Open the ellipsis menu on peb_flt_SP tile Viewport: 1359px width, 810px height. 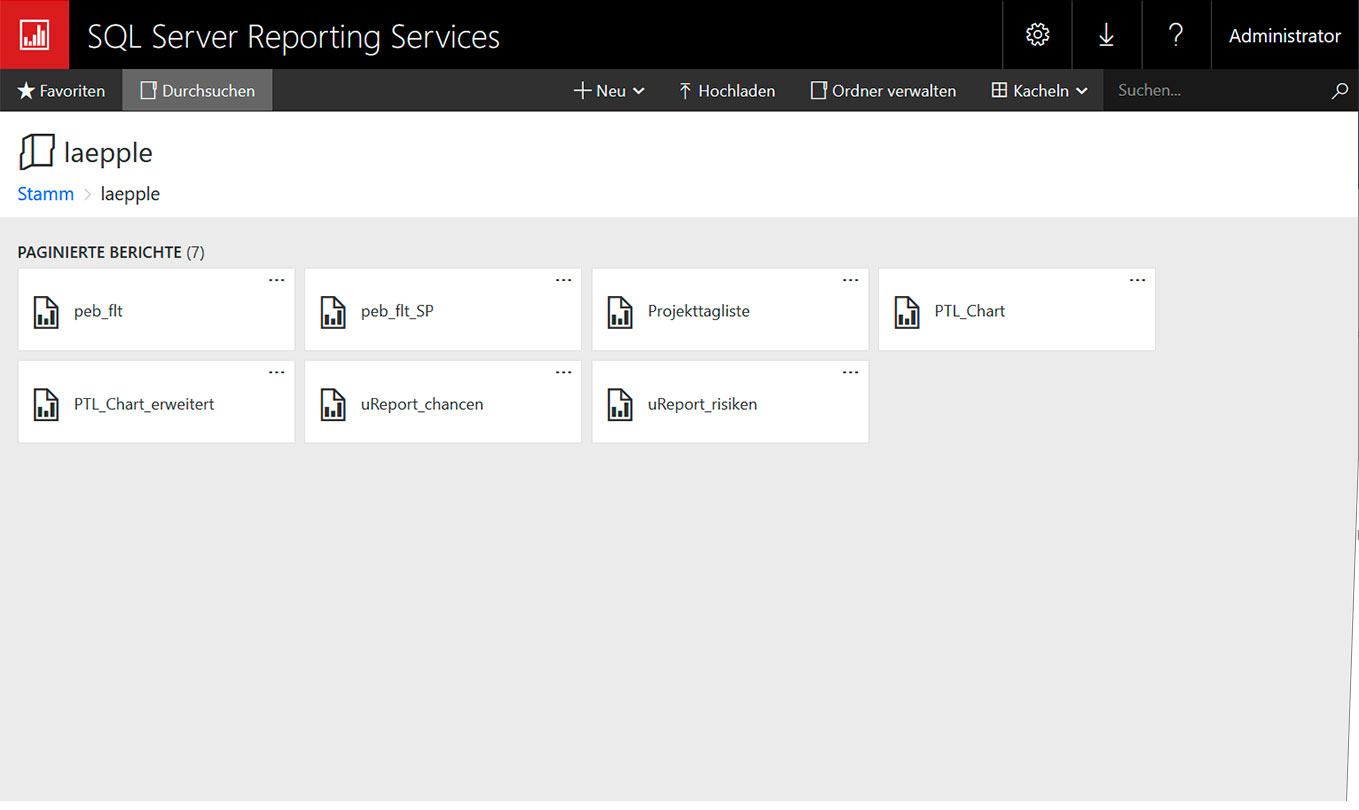pyautogui.click(x=564, y=281)
